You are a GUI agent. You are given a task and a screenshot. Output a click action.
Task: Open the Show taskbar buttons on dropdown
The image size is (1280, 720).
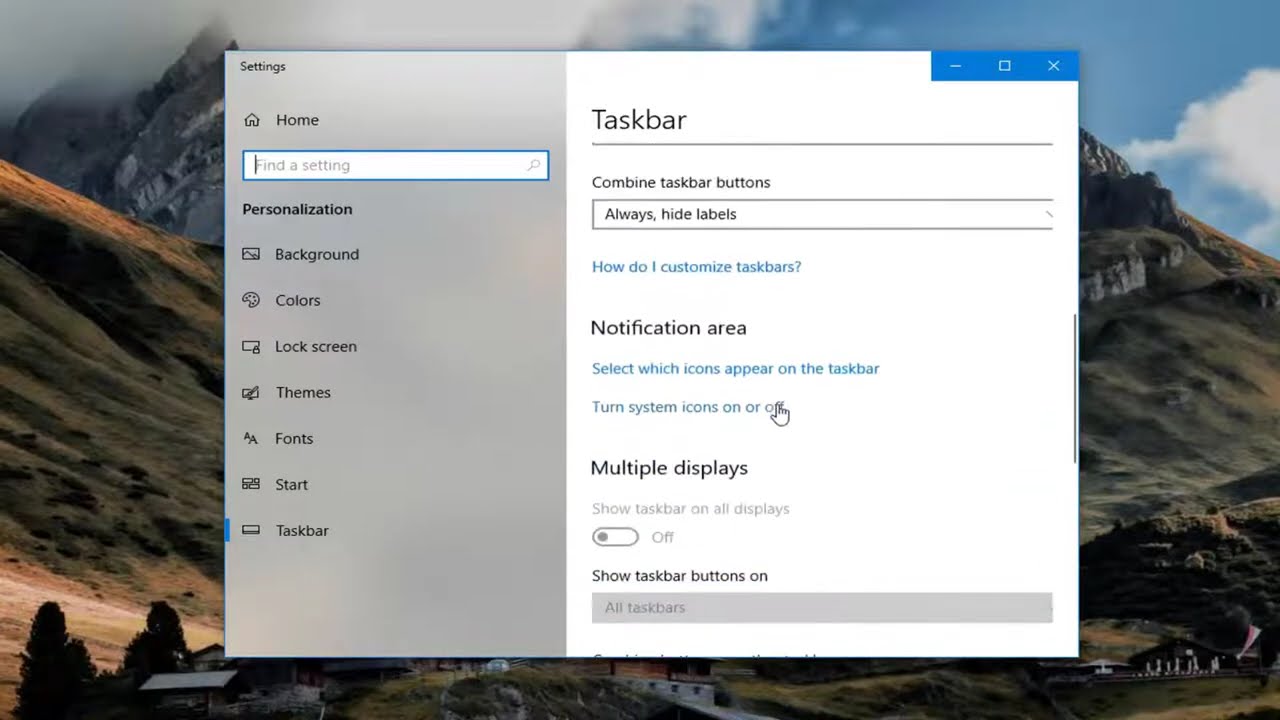coord(822,607)
